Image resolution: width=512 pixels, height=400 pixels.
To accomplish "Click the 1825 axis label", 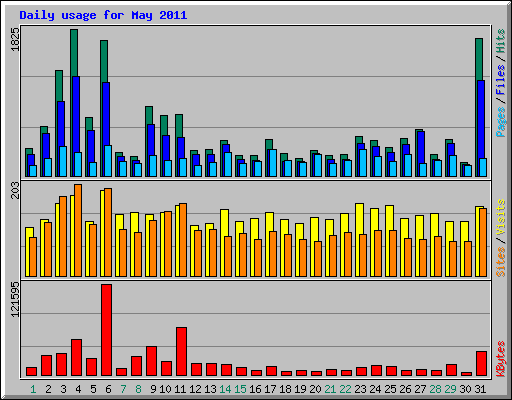I will pyautogui.click(x=15, y=39).
